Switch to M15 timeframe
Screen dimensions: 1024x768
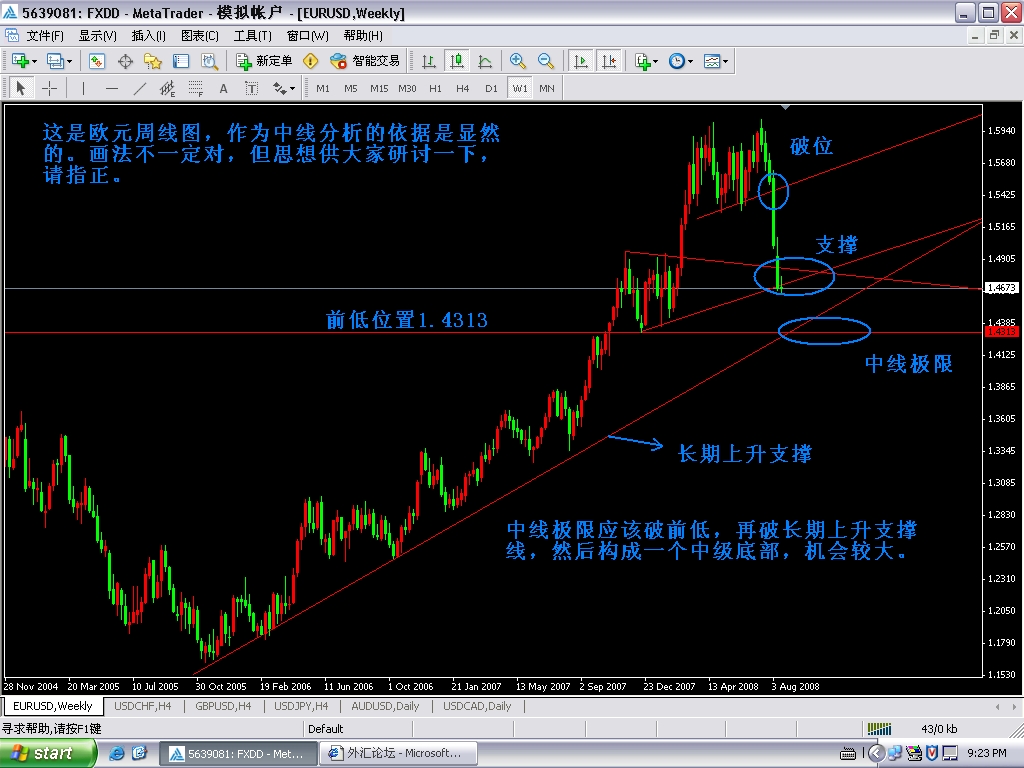[379, 88]
